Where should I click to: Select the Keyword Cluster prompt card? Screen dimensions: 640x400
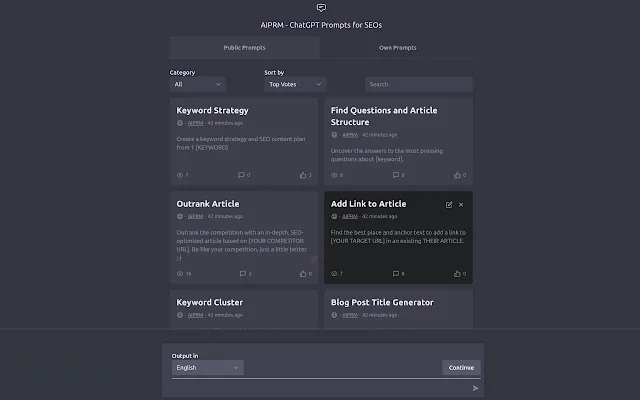tap(210, 302)
